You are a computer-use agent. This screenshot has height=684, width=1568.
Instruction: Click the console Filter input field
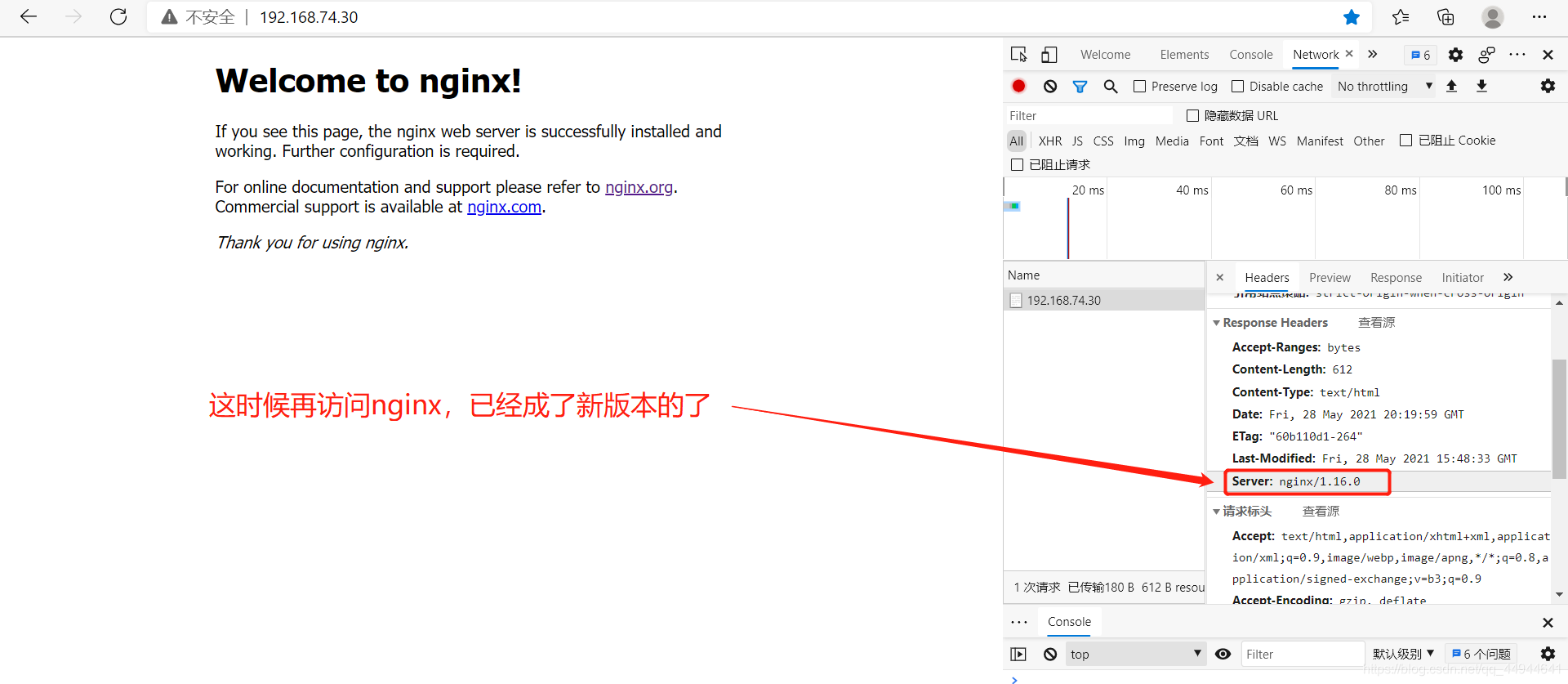click(1303, 654)
